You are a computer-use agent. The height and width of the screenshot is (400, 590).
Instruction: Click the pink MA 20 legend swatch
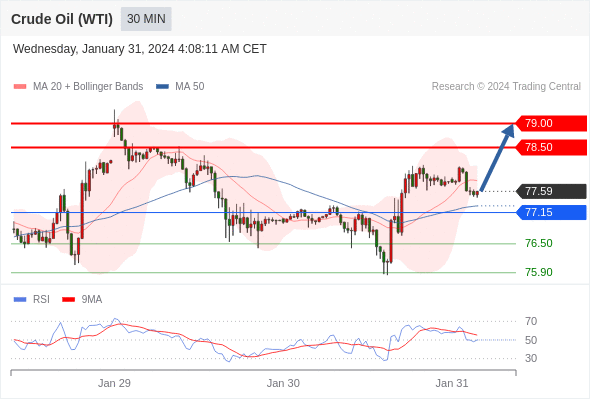(x=20, y=87)
